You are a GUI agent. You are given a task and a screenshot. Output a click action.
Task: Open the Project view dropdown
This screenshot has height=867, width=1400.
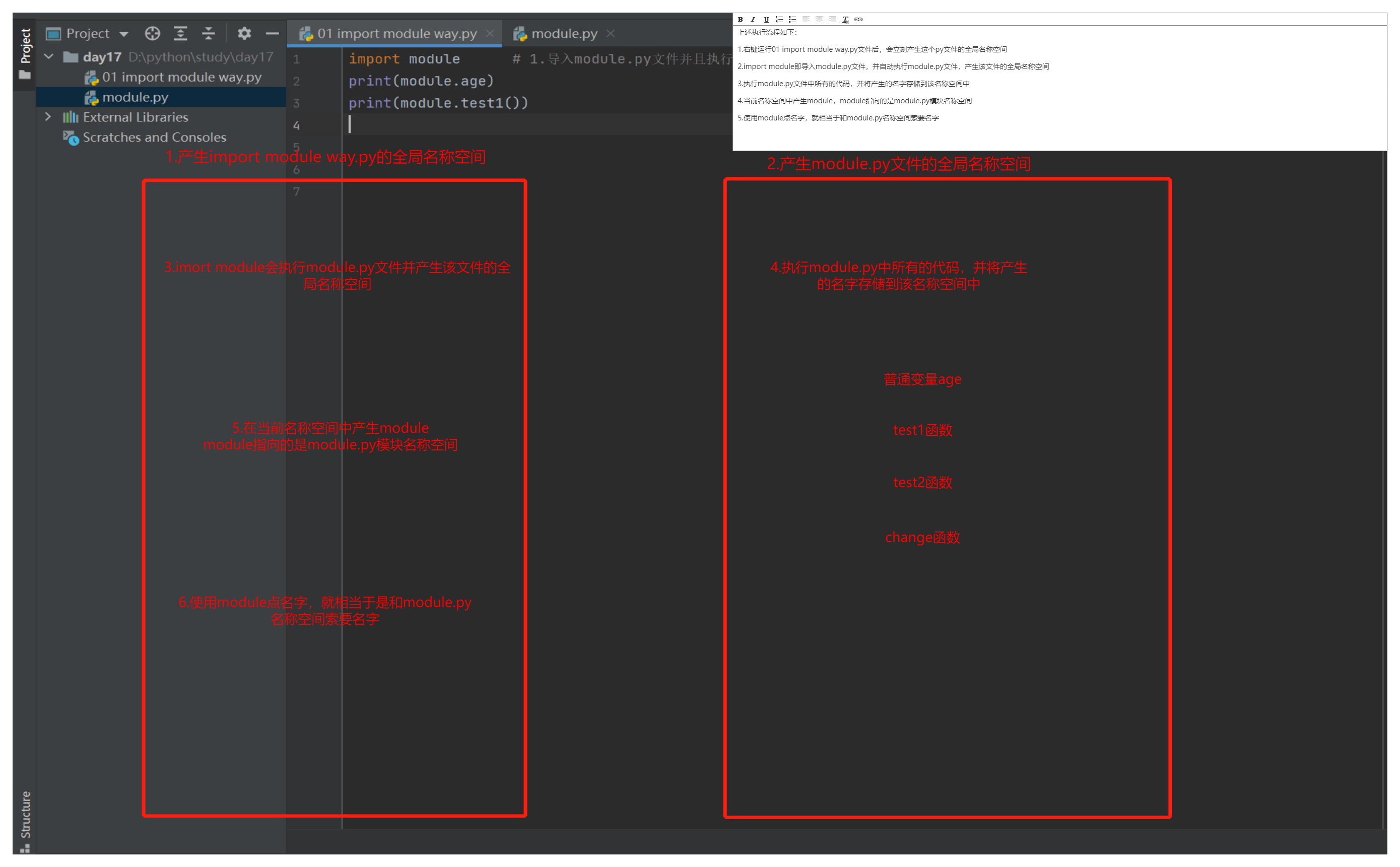(x=124, y=34)
